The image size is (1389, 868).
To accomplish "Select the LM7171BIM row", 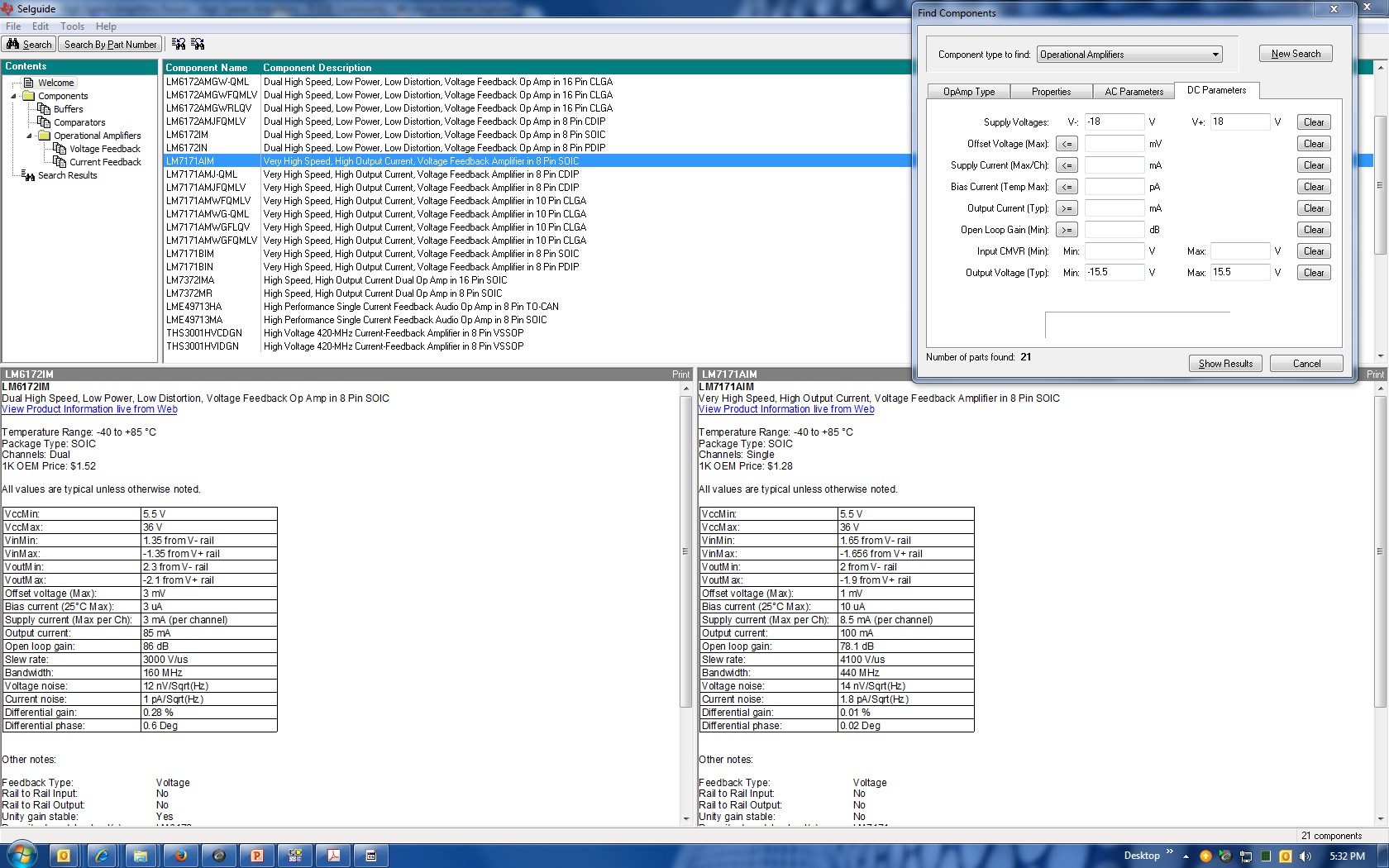I will click(x=537, y=254).
